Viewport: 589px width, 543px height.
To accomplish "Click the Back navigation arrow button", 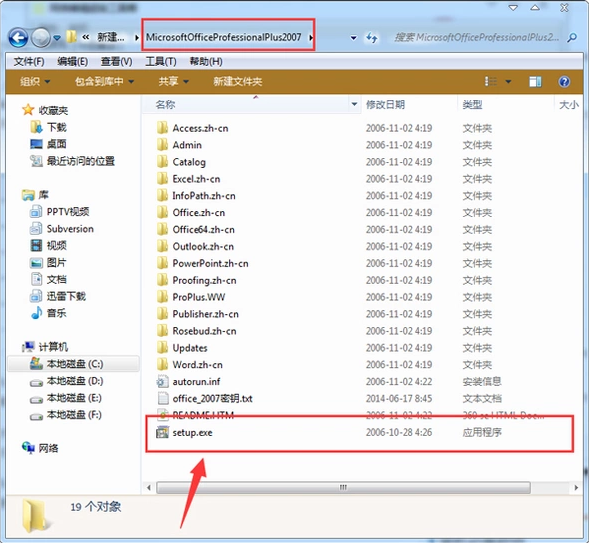I will (18, 38).
